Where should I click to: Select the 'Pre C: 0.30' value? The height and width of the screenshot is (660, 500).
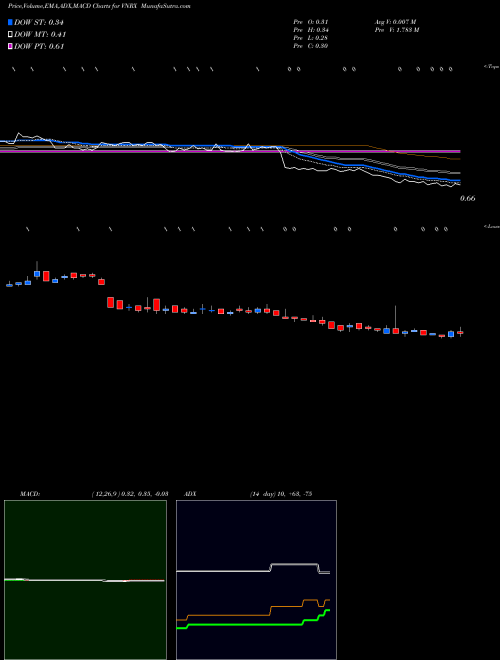click(x=311, y=46)
